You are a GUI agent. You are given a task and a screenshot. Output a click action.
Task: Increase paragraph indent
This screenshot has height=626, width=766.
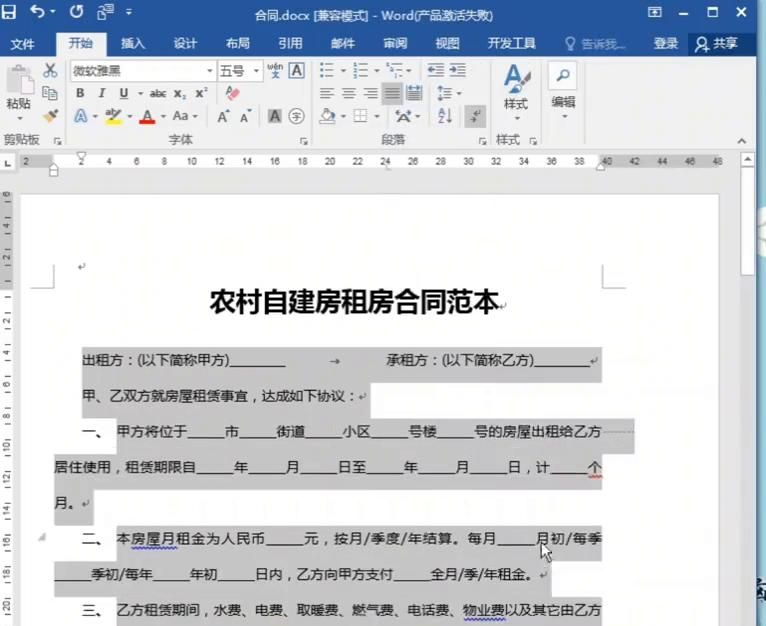458,70
